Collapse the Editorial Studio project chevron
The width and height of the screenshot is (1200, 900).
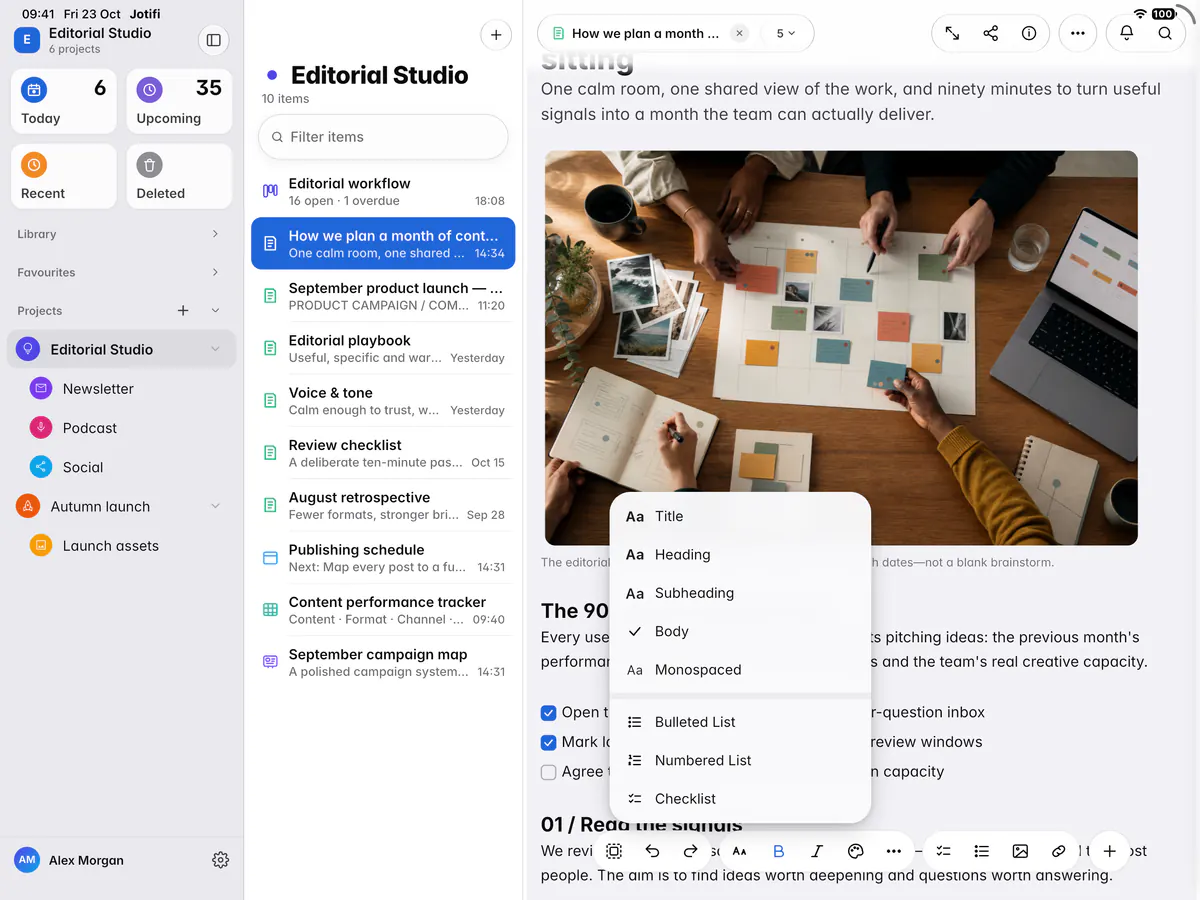[215, 349]
